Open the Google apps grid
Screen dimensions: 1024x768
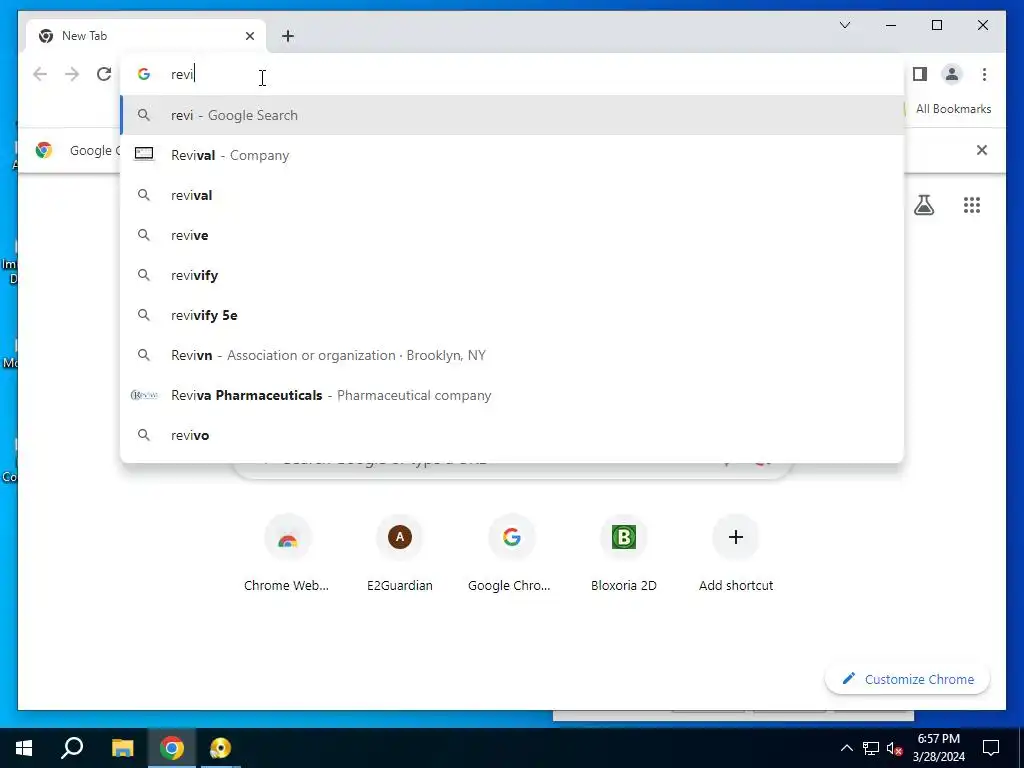click(x=972, y=205)
